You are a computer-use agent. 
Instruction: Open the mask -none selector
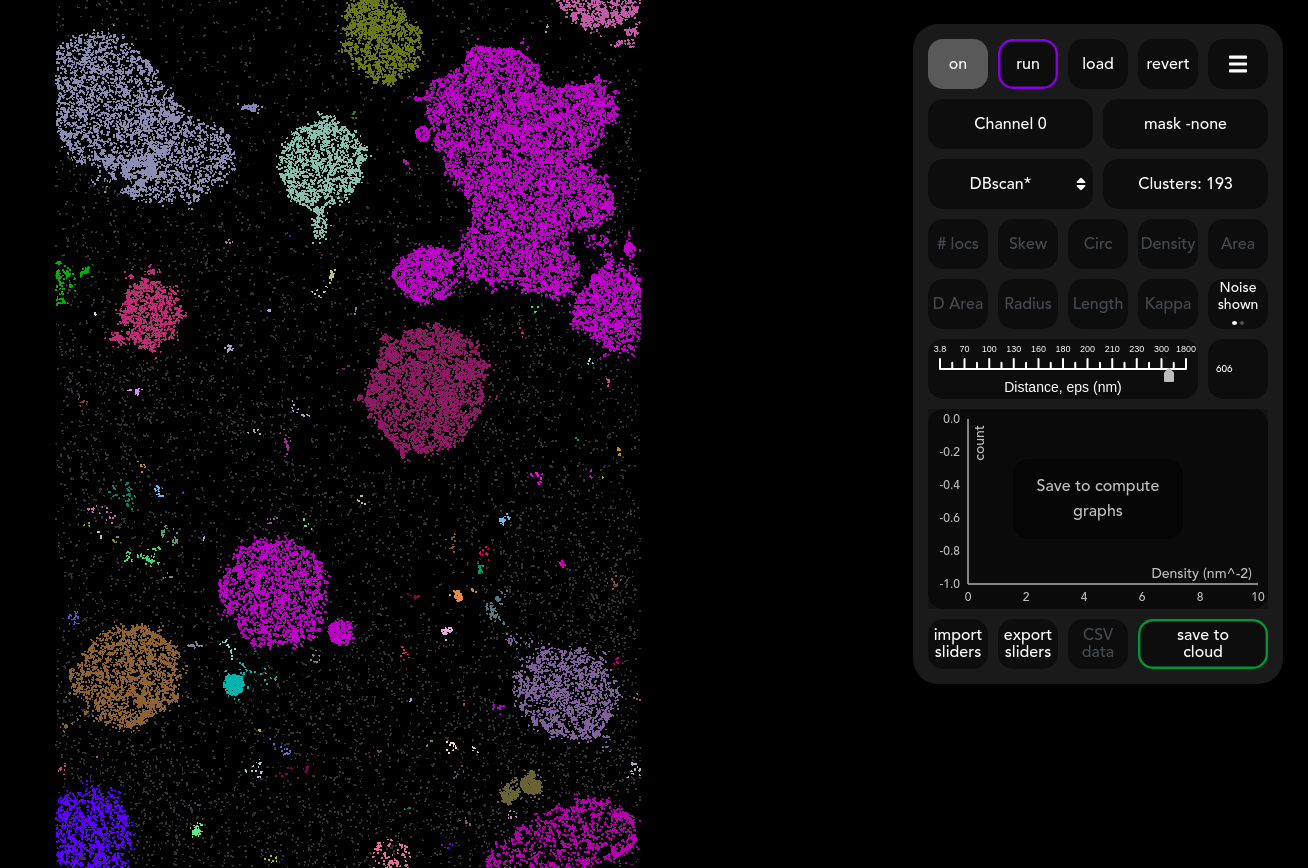[x=1185, y=124]
